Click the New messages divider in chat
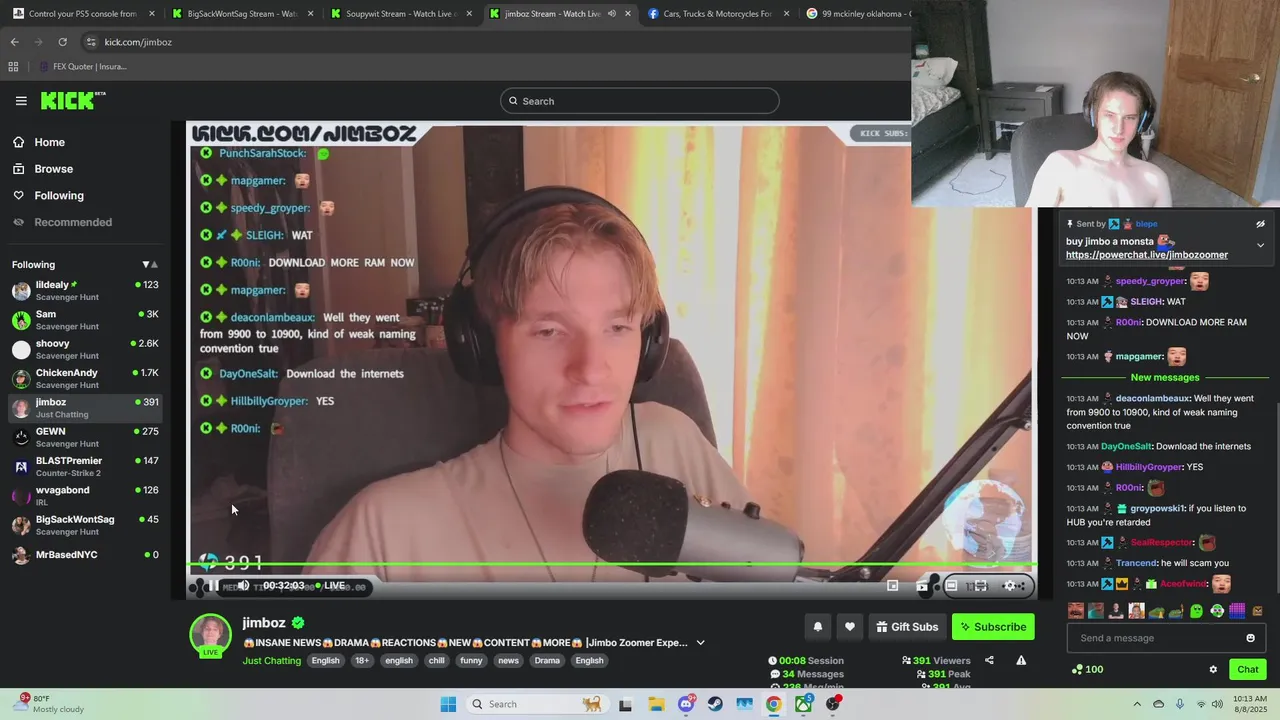 pos(1164,377)
